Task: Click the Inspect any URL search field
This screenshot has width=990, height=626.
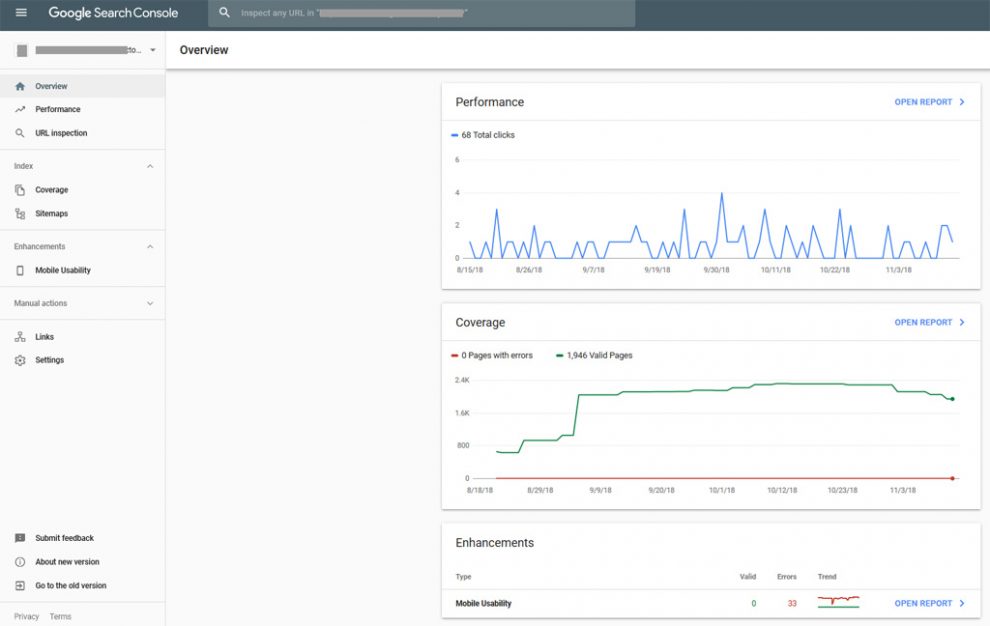Action: click(x=421, y=13)
